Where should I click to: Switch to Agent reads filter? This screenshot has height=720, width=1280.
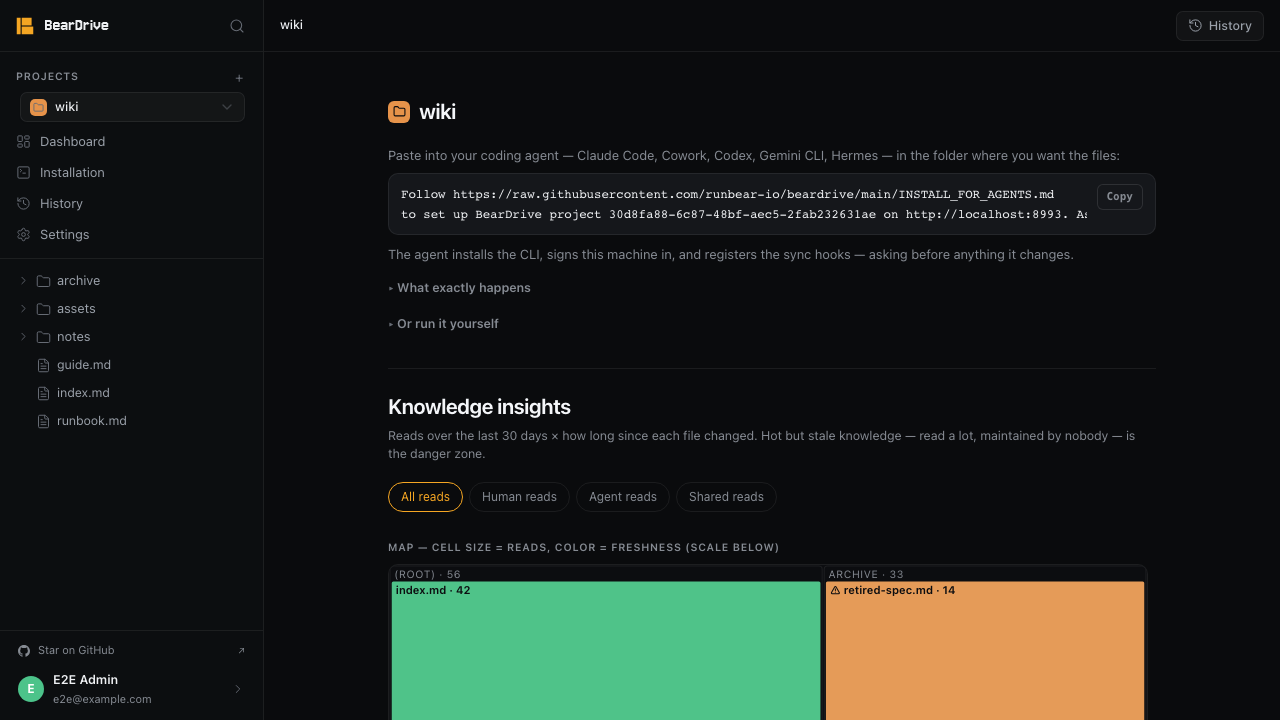pos(623,497)
